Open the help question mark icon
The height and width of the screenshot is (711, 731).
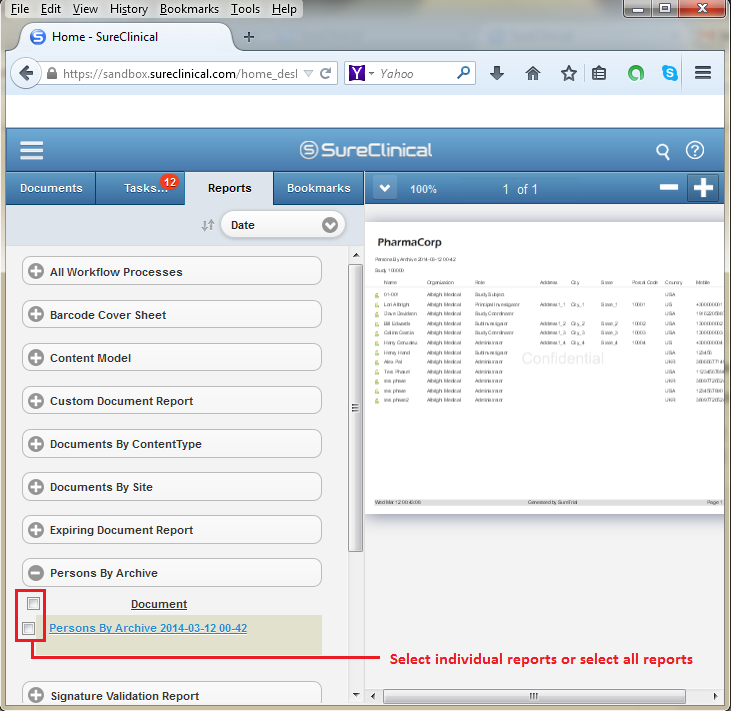point(695,151)
